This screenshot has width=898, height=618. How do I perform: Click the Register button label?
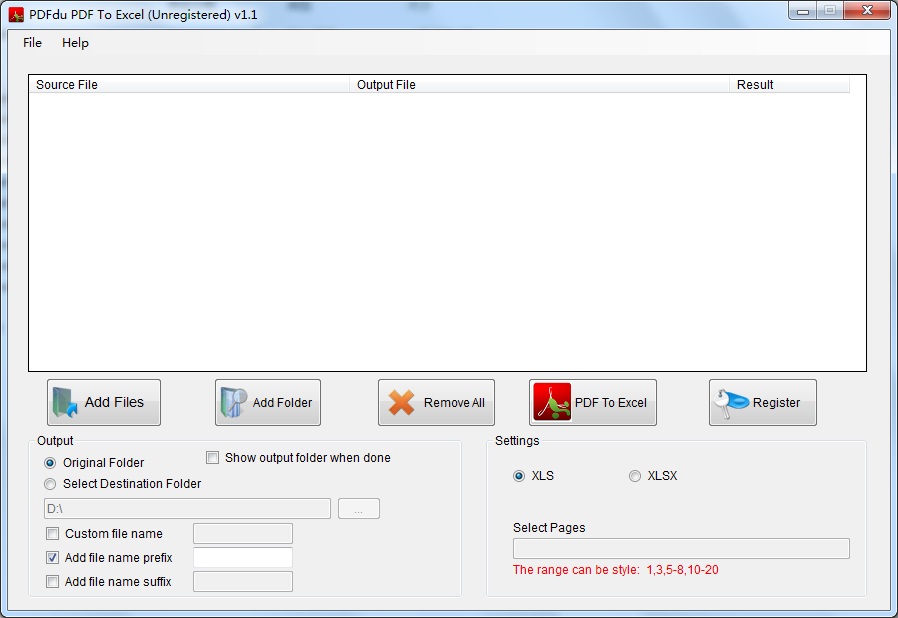point(776,403)
